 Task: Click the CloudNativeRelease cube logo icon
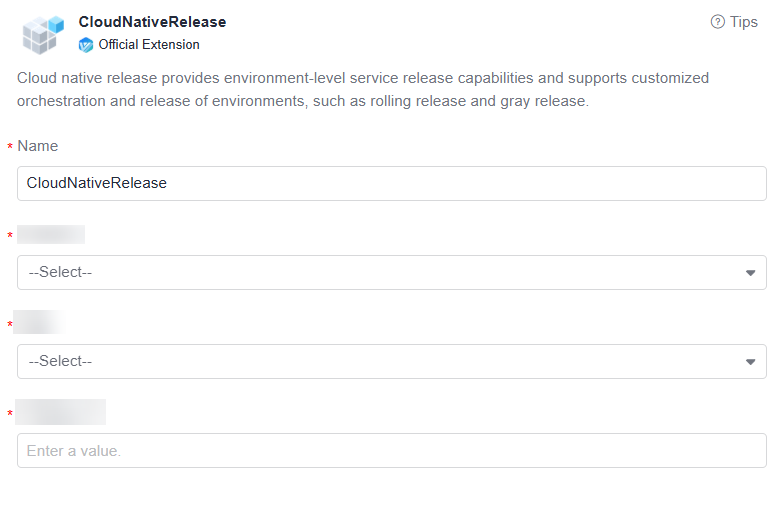pos(43,34)
